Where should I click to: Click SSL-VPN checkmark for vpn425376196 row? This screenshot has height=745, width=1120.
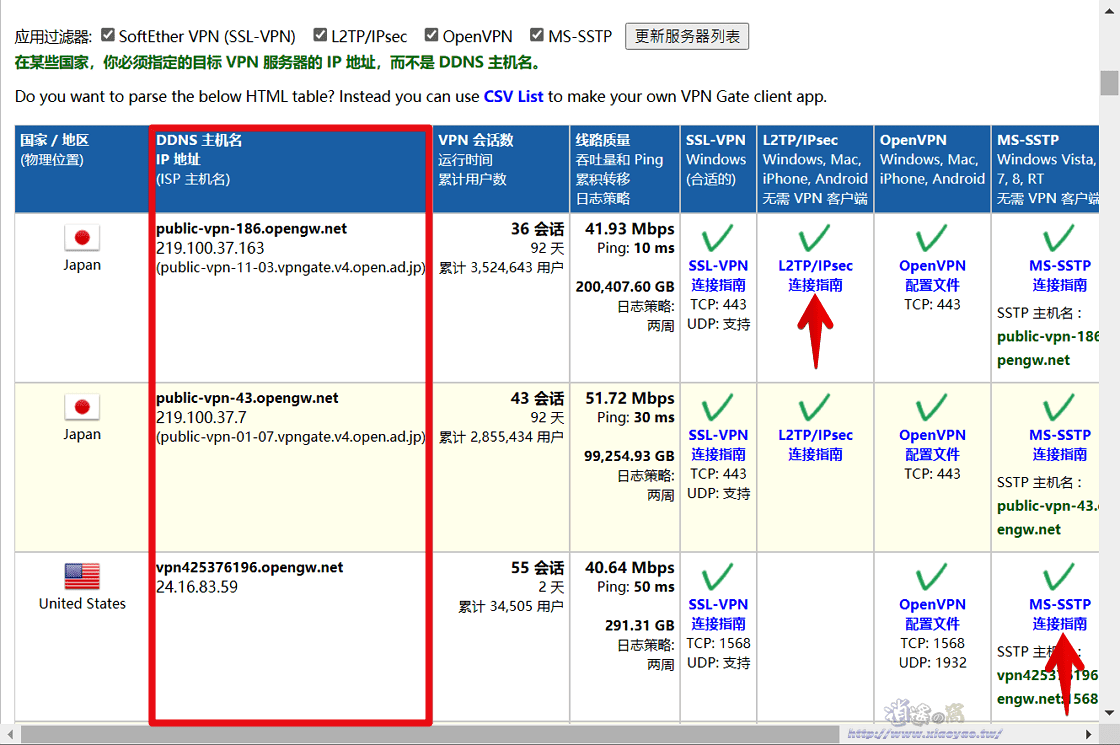(x=717, y=577)
